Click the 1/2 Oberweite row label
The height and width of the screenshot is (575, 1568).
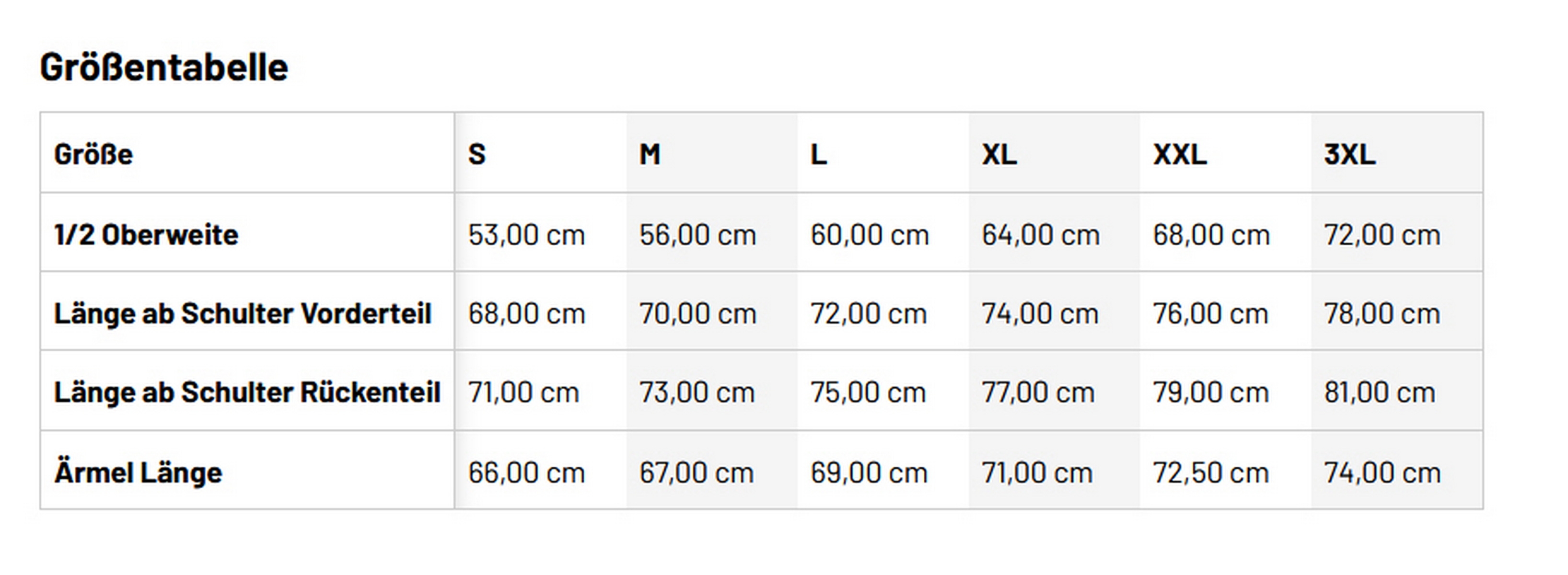click(146, 235)
